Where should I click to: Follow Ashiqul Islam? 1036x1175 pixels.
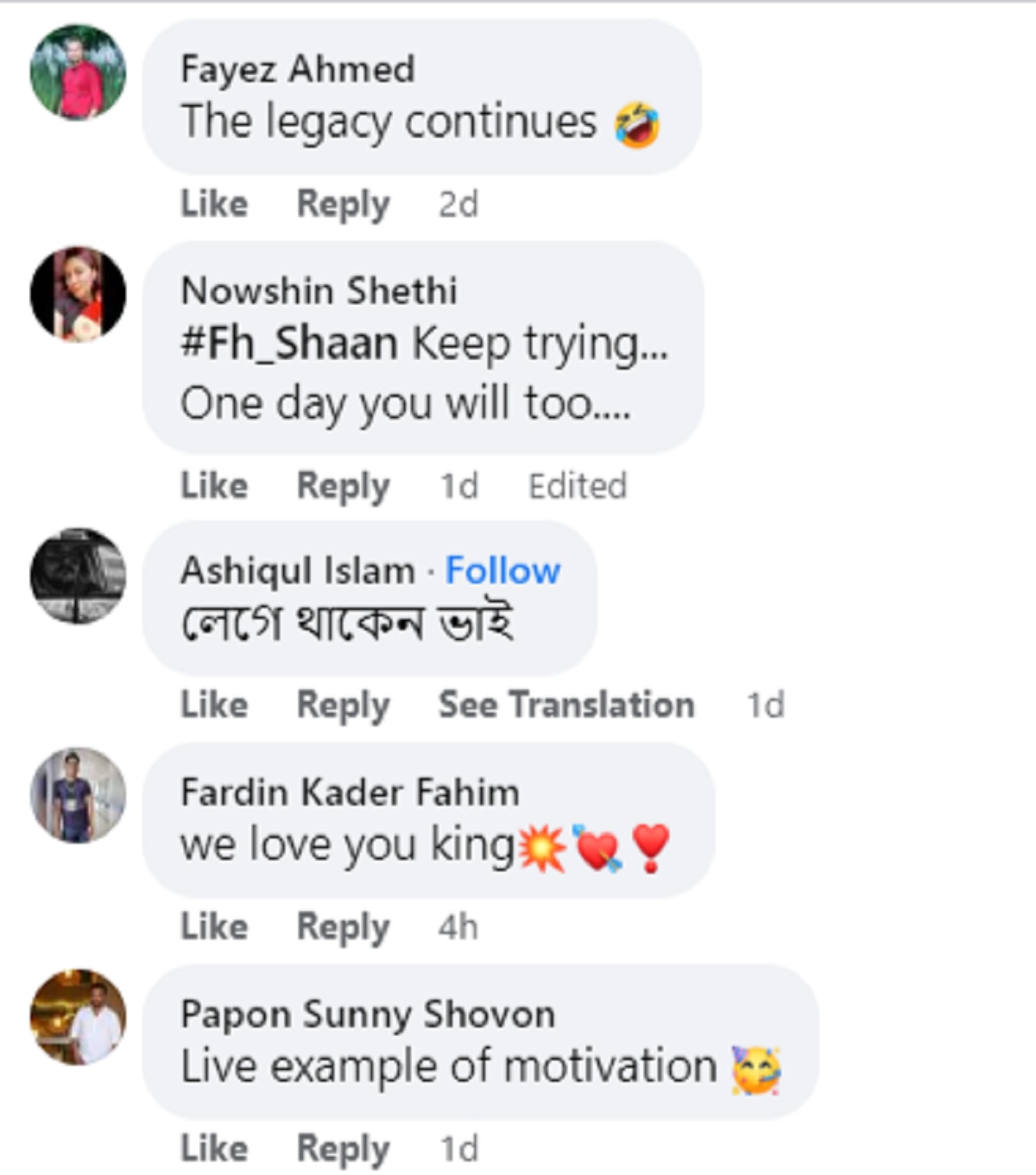click(x=502, y=571)
